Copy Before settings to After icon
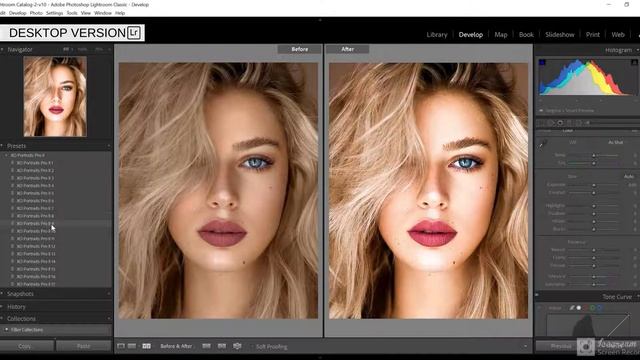Image resolution: width=640 pixels, height=360 pixels. [206, 346]
